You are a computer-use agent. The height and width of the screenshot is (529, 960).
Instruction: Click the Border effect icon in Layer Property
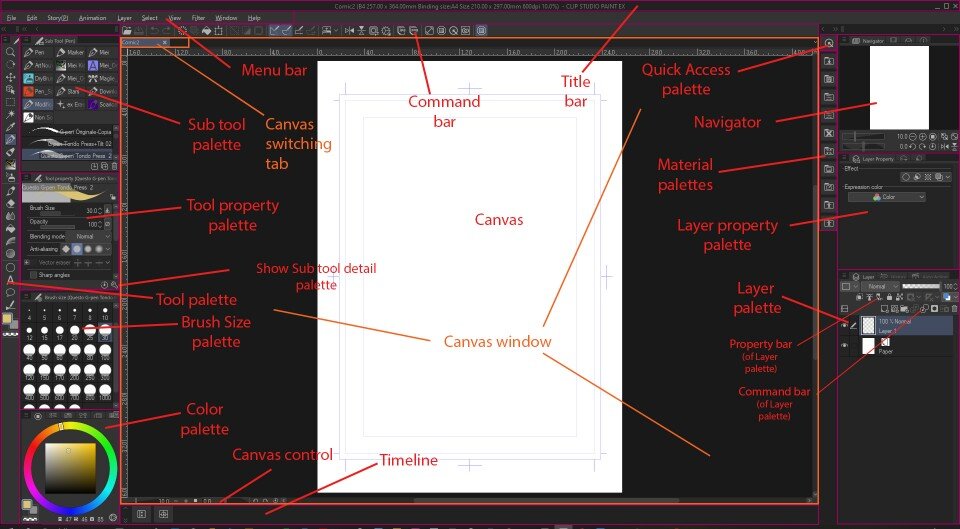tap(906, 177)
